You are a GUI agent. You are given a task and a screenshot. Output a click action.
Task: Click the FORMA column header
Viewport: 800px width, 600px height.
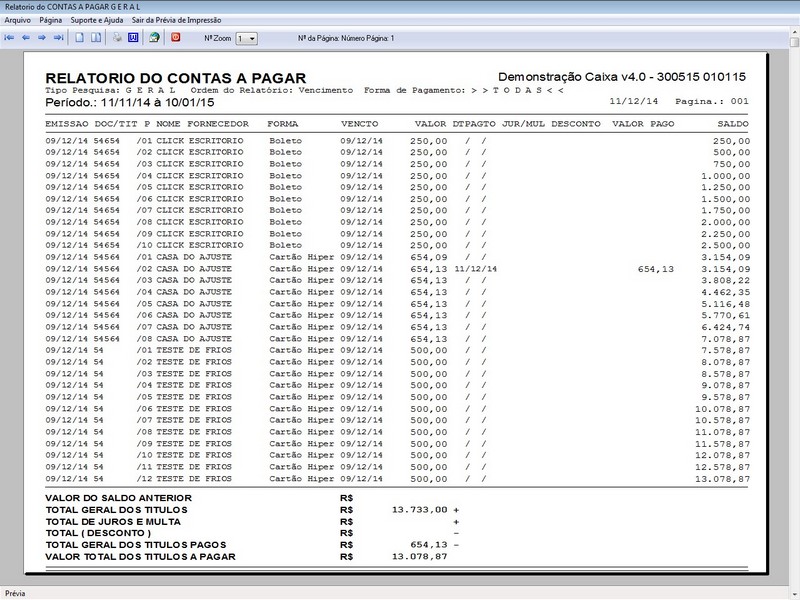coord(283,124)
